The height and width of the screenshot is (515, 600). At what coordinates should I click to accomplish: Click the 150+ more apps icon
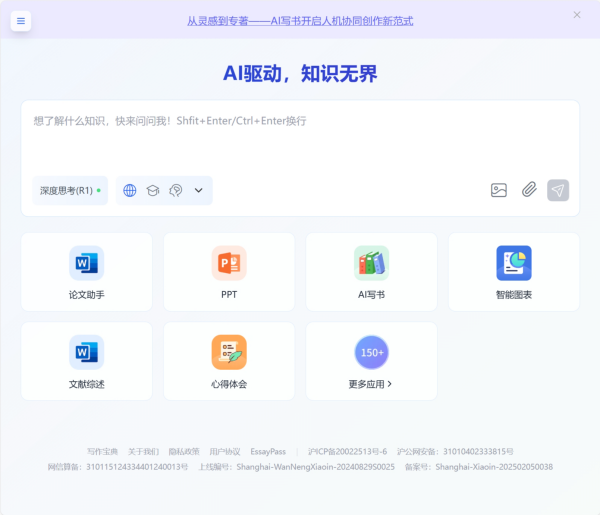click(371, 352)
